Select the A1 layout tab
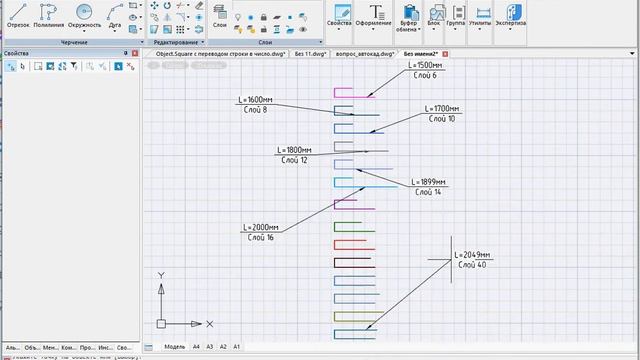This screenshot has height=360, width=640. pos(237,347)
